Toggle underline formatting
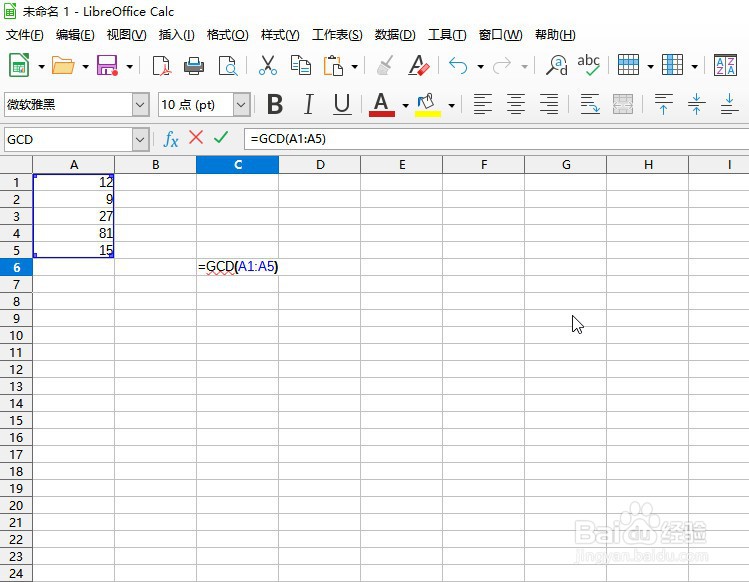 (342, 104)
